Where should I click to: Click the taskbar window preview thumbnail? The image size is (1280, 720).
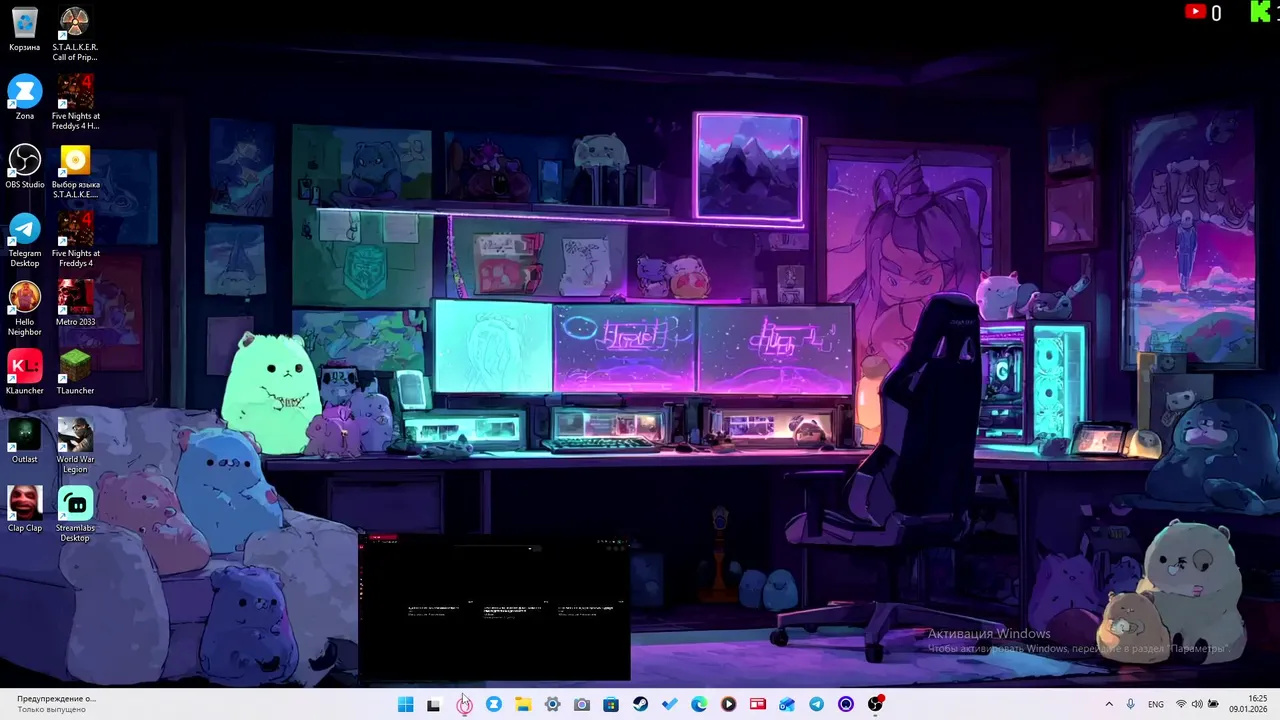[495, 609]
